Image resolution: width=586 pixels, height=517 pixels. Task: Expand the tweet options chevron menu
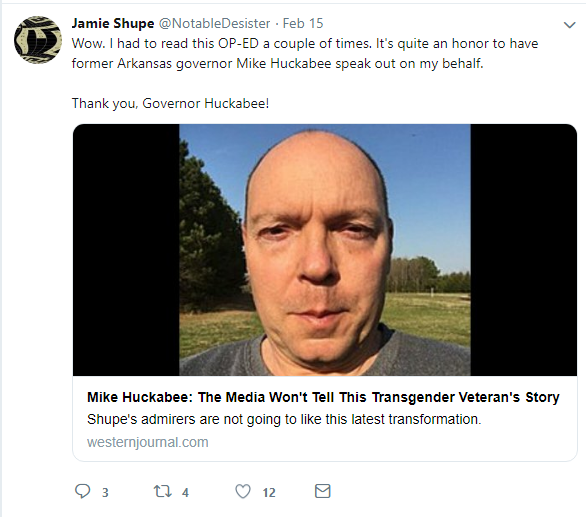(x=569, y=25)
